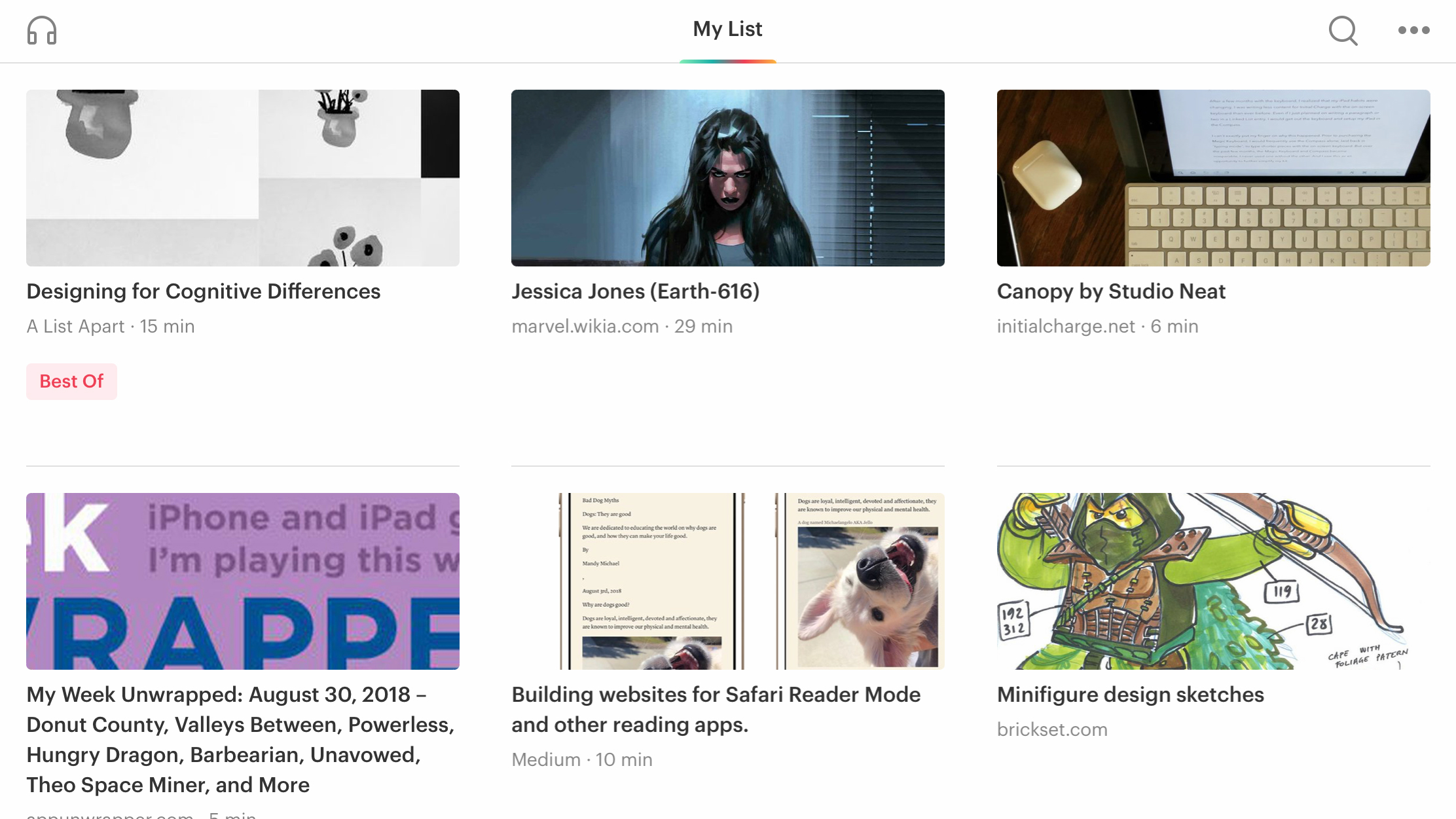Open article title Designing for Cognitive Differences

coord(204,291)
